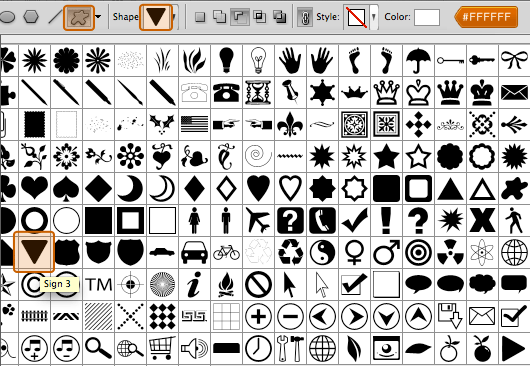Select the highlighted Sign 3 triangle shape
Image resolution: width=530 pixels, height=366 pixels.
pos(34,252)
